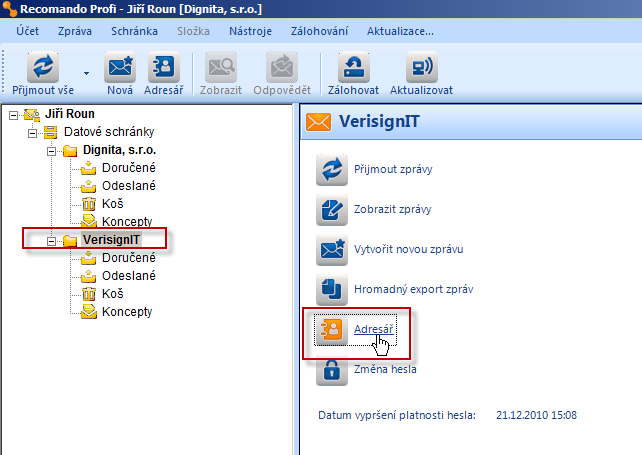Open the Nástroje menu
Image resolution: width=642 pixels, height=455 pixels.
point(250,31)
